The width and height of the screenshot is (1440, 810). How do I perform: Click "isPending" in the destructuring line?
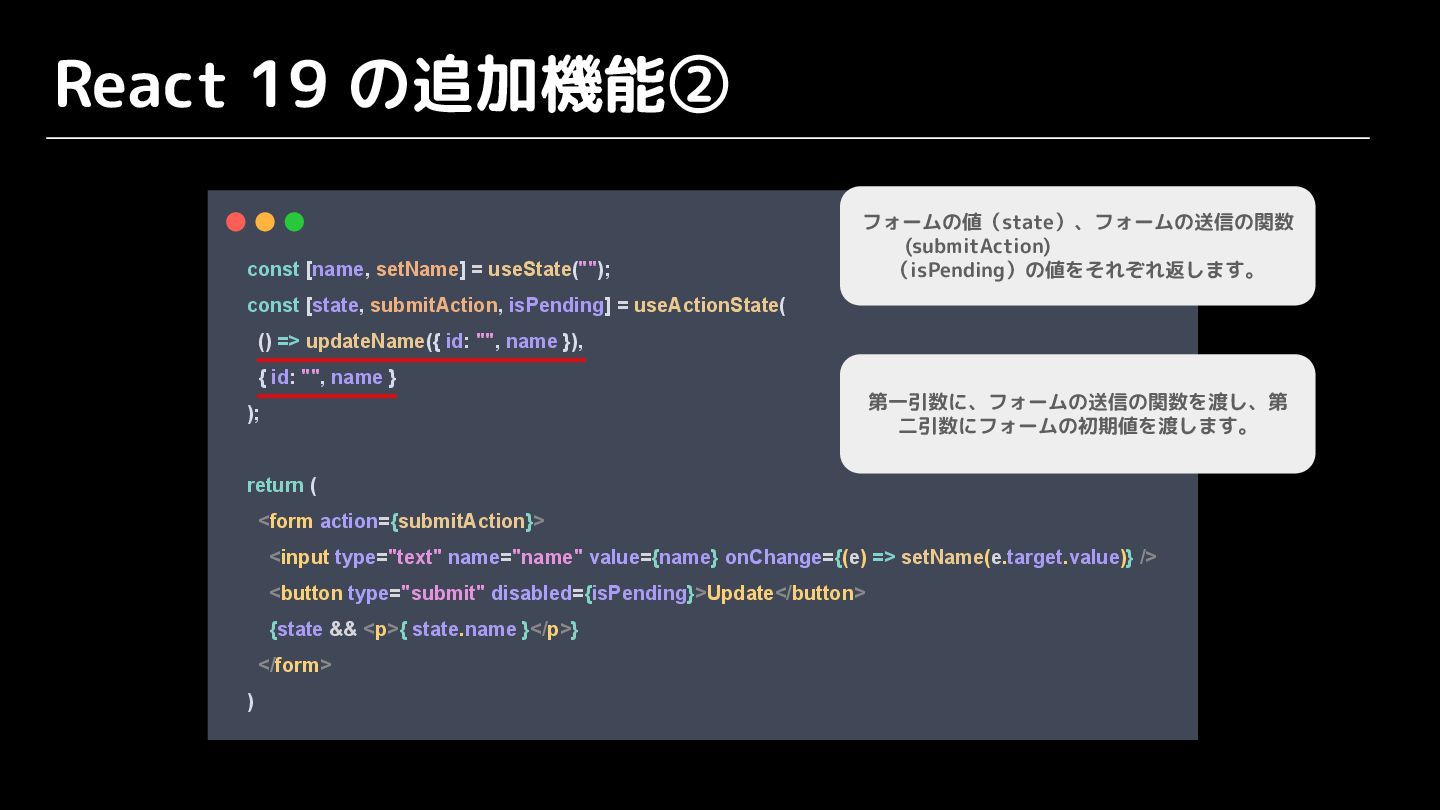pyautogui.click(x=556, y=305)
